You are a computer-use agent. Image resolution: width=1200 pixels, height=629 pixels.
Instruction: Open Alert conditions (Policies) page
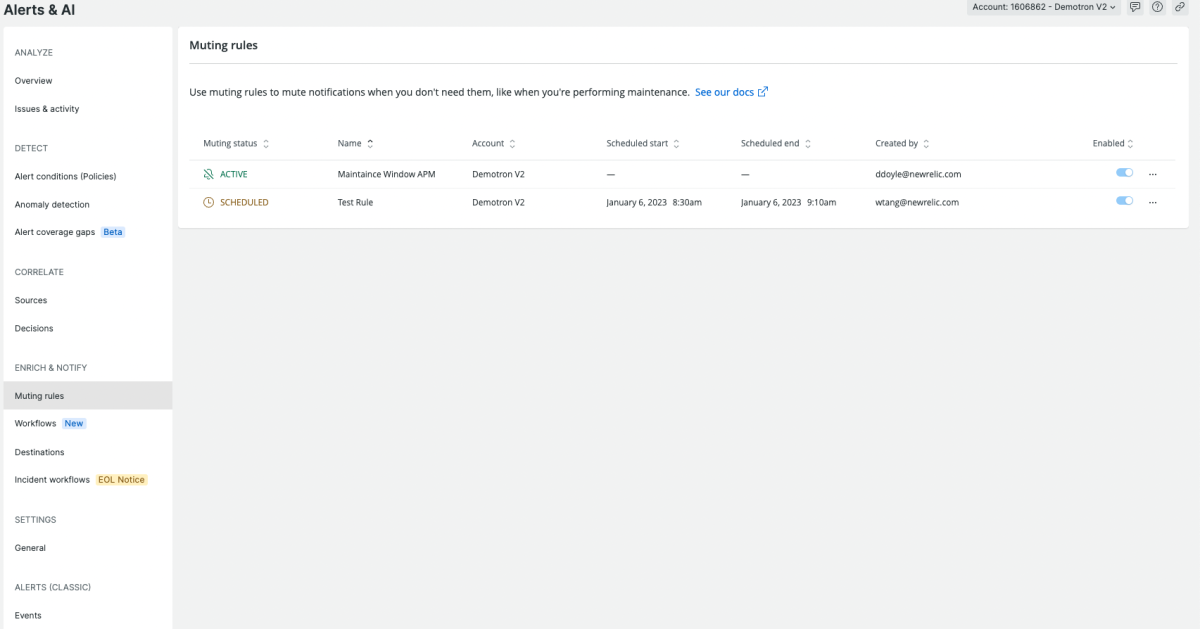pyautogui.click(x=65, y=177)
